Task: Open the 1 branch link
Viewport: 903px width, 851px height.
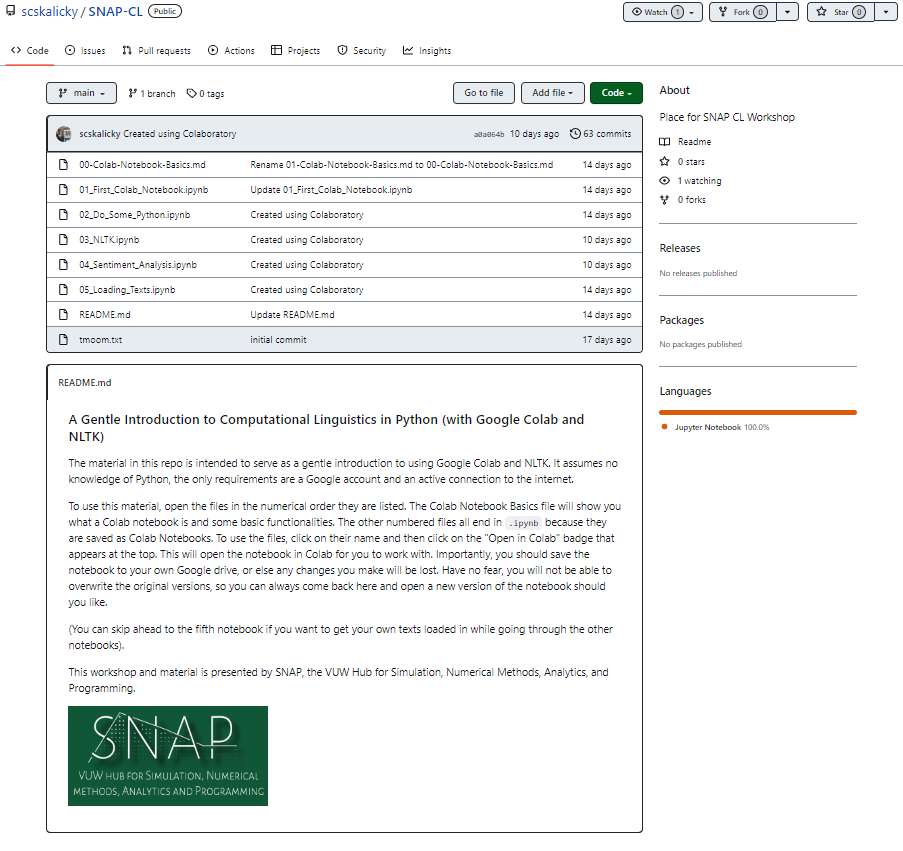Action: click(x=152, y=93)
